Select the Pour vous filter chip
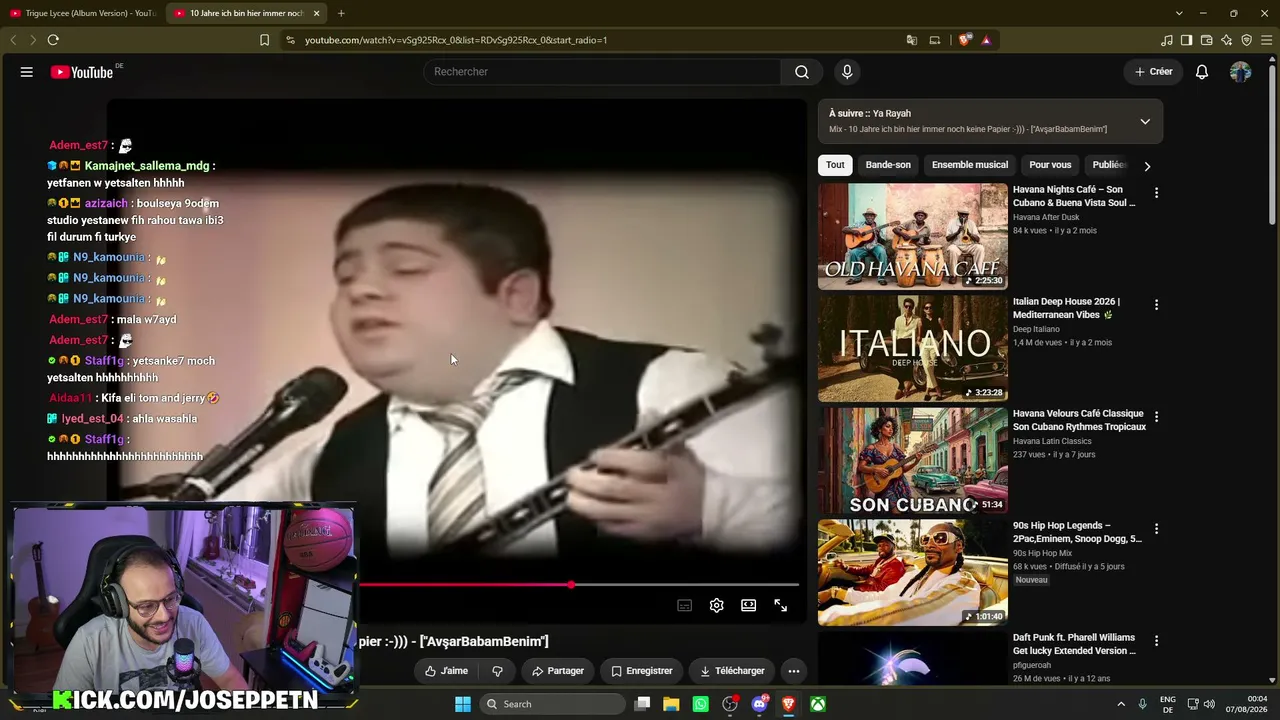Image resolution: width=1280 pixels, height=720 pixels. [1050, 165]
